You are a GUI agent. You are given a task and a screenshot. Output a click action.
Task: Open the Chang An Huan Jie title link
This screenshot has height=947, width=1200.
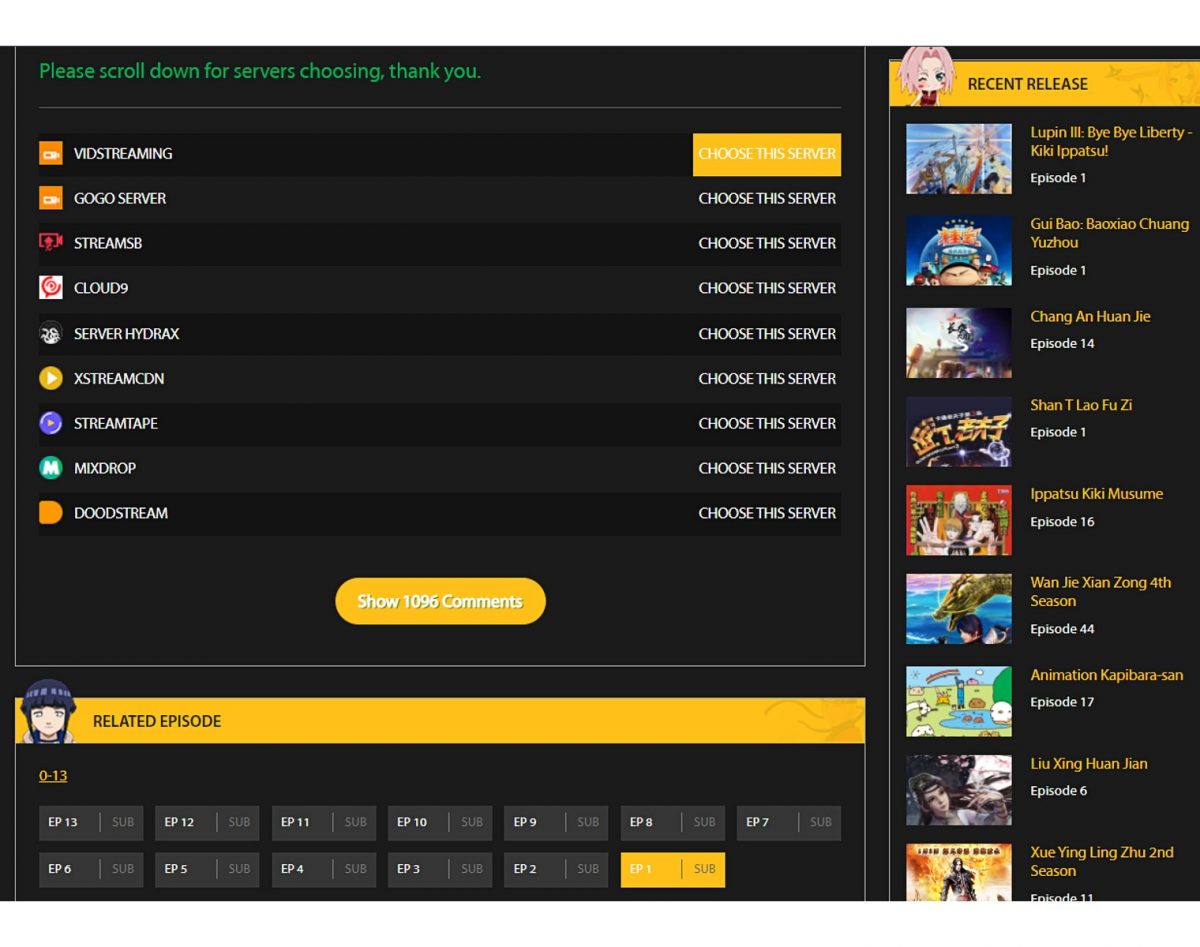pyautogui.click(x=1090, y=317)
